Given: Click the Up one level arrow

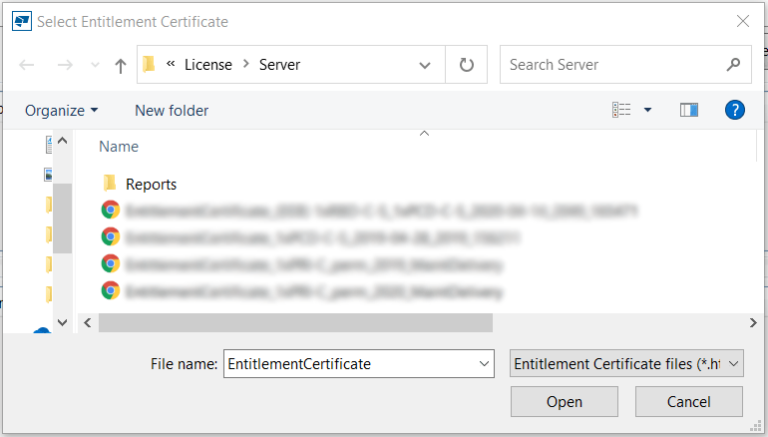Looking at the screenshot, I should click(120, 65).
